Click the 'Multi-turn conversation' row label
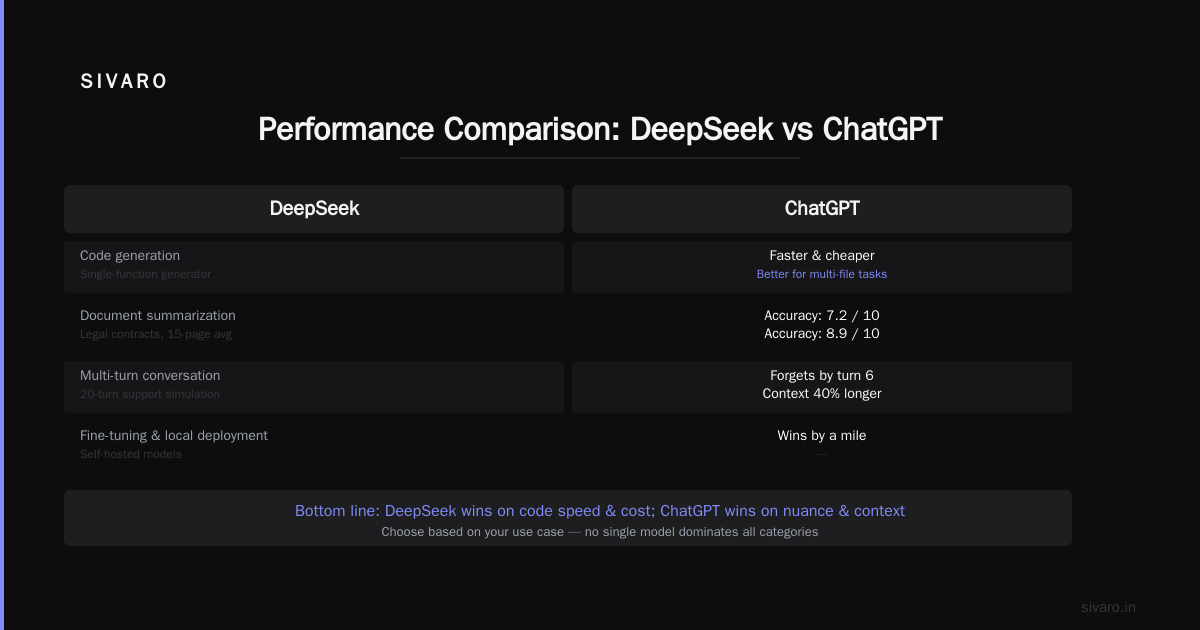1200x630 pixels. pyautogui.click(x=150, y=376)
